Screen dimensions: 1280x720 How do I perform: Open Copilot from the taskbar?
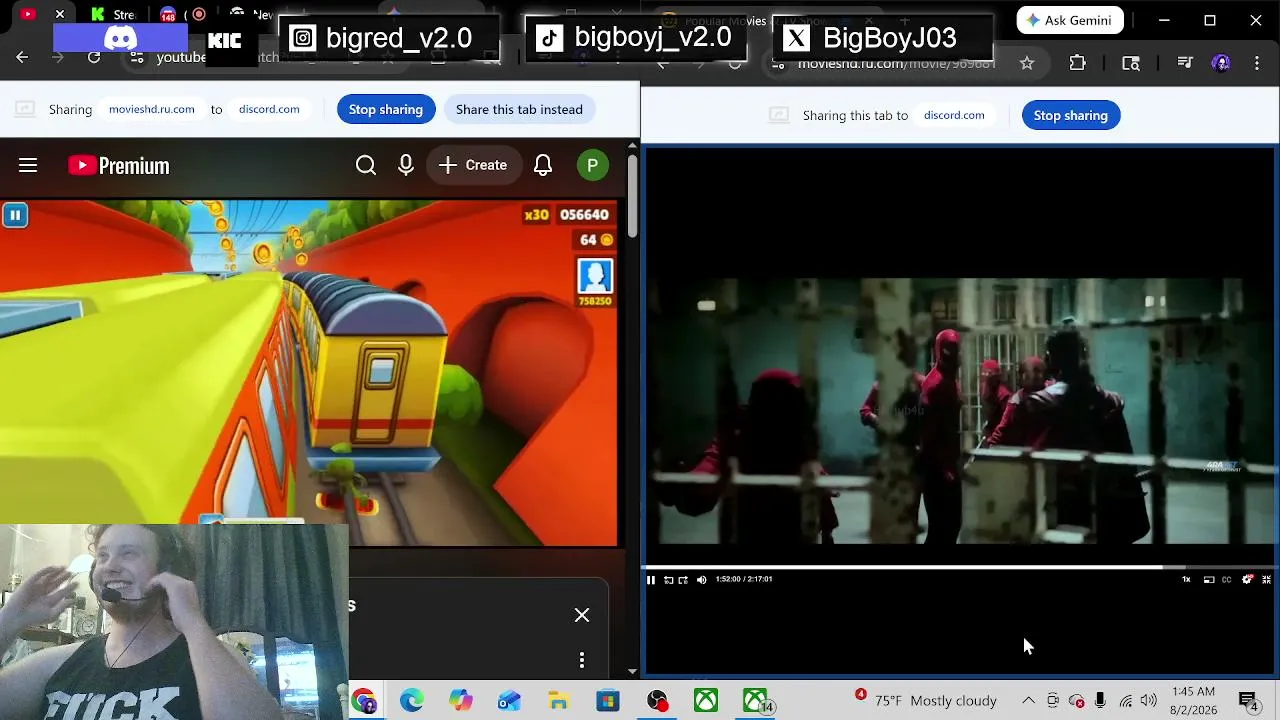point(460,701)
